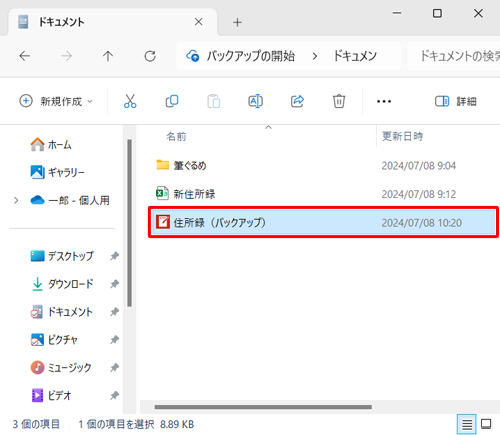Click pin icon beside ダウンロード
Screen dimensions: 500x435
tap(115, 284)
